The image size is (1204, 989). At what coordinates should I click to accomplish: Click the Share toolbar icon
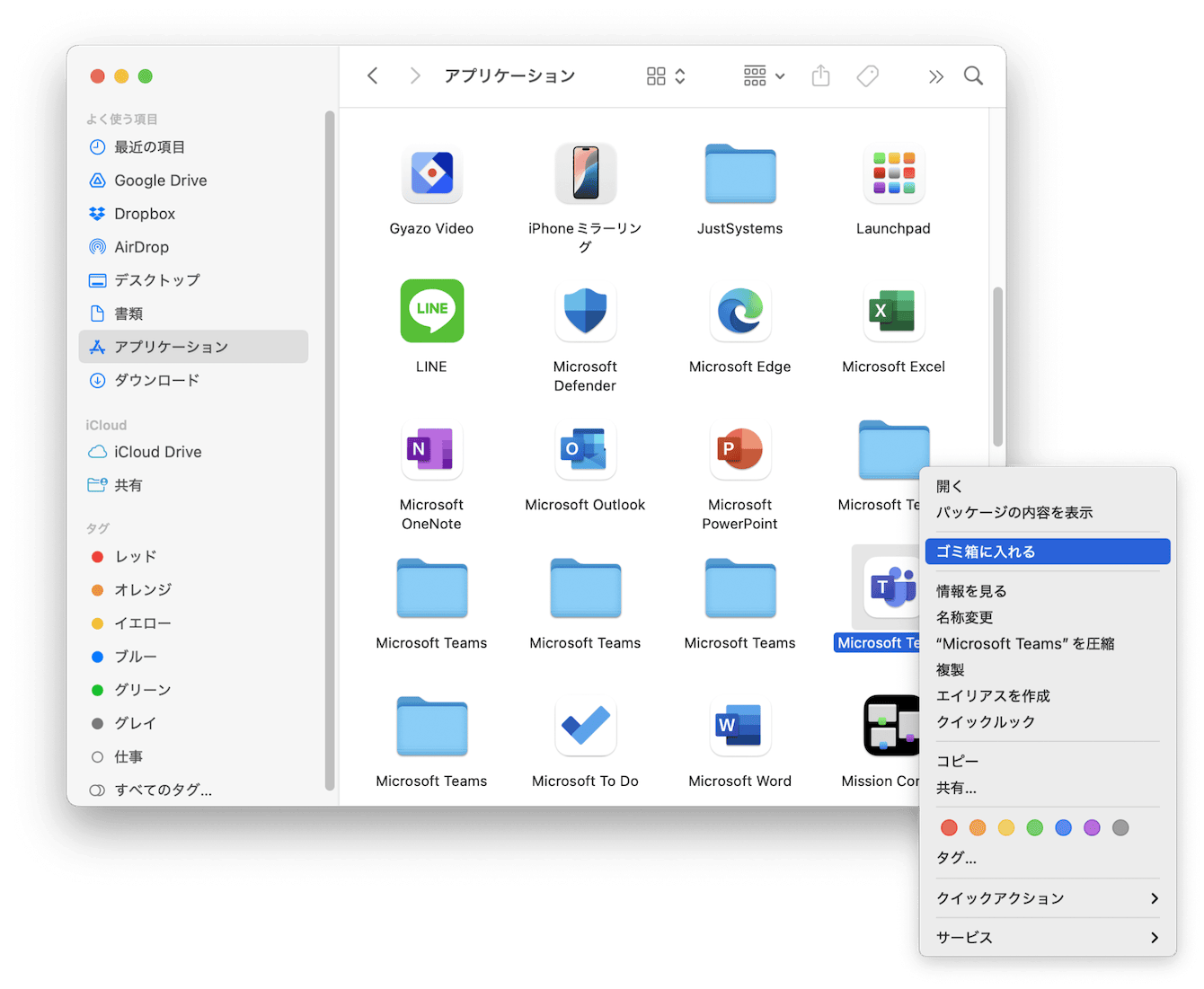tap(820, 75)
